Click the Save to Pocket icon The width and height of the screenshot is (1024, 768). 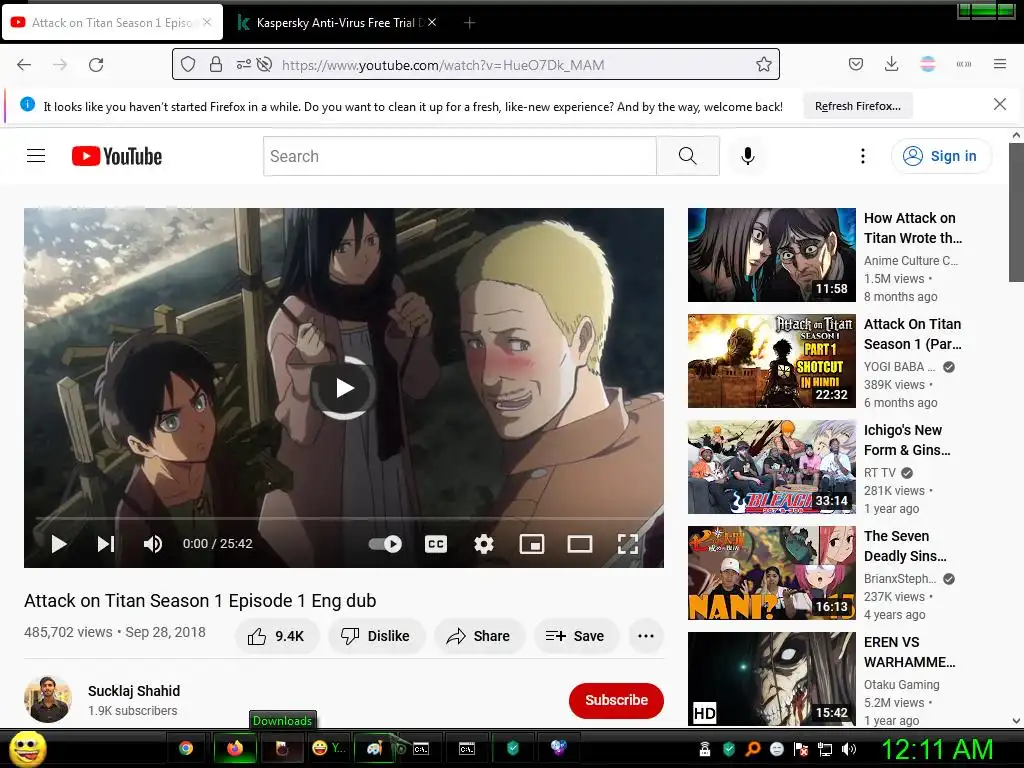856,64
